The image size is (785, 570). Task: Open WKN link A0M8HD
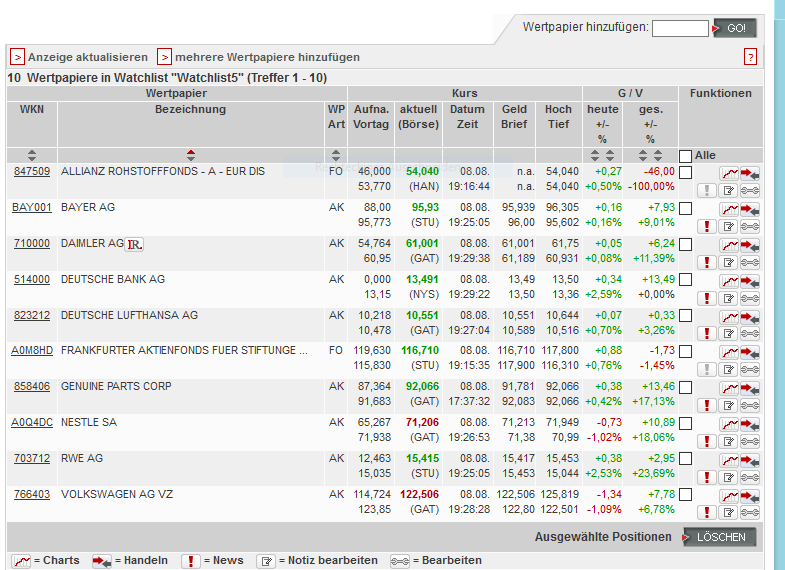coord(32,350)
